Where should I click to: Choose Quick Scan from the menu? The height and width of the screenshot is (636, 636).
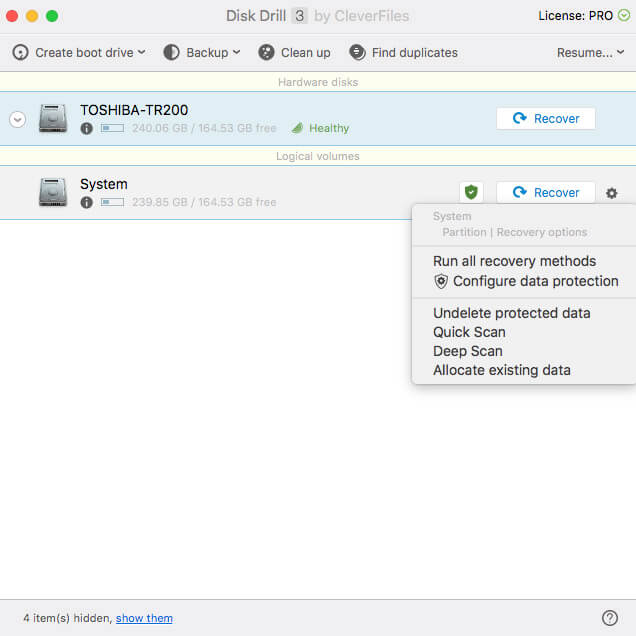point(469,332)
